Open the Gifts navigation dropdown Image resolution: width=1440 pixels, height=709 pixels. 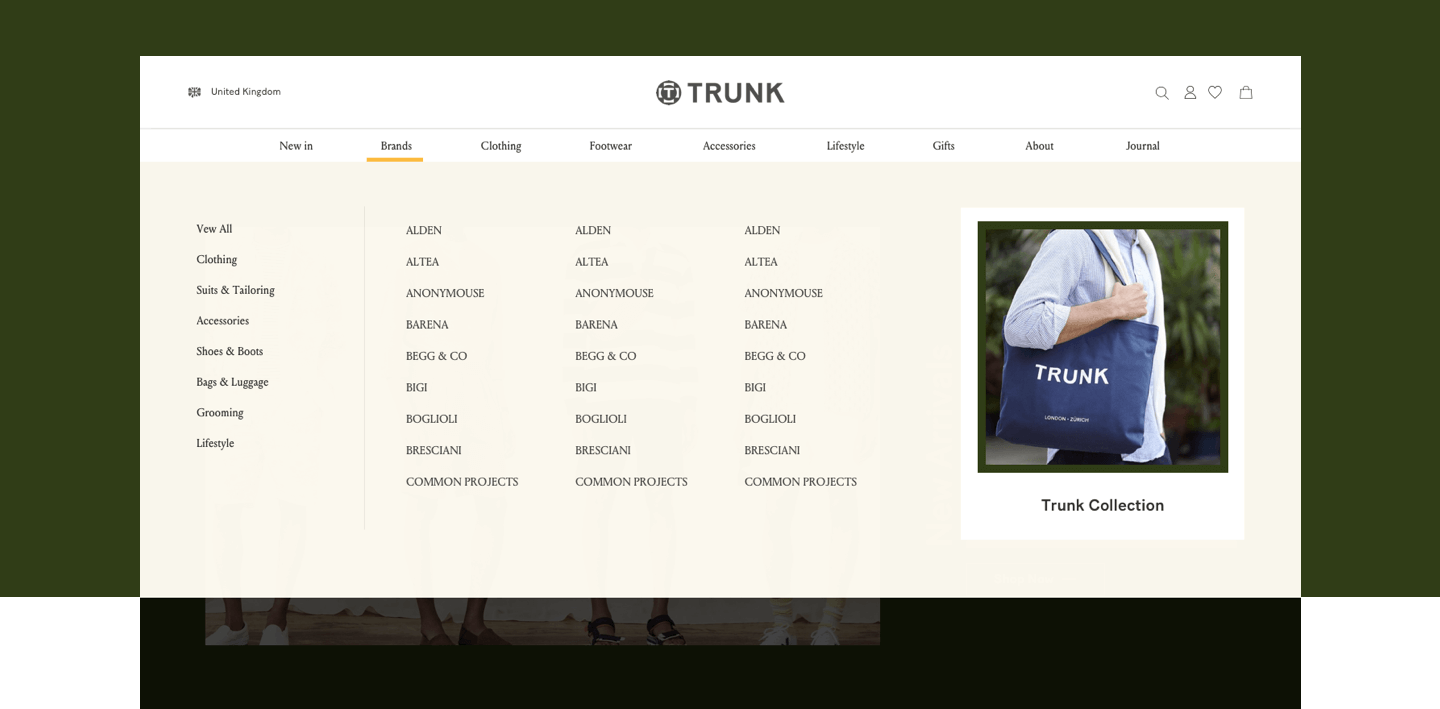pyautogui.click(x=943, y=145)
